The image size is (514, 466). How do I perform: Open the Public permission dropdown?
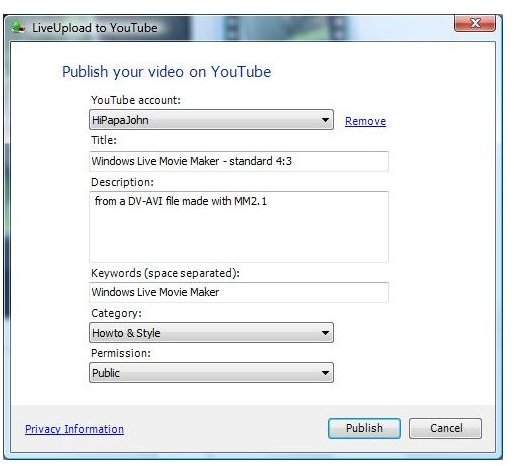[211, 373]
